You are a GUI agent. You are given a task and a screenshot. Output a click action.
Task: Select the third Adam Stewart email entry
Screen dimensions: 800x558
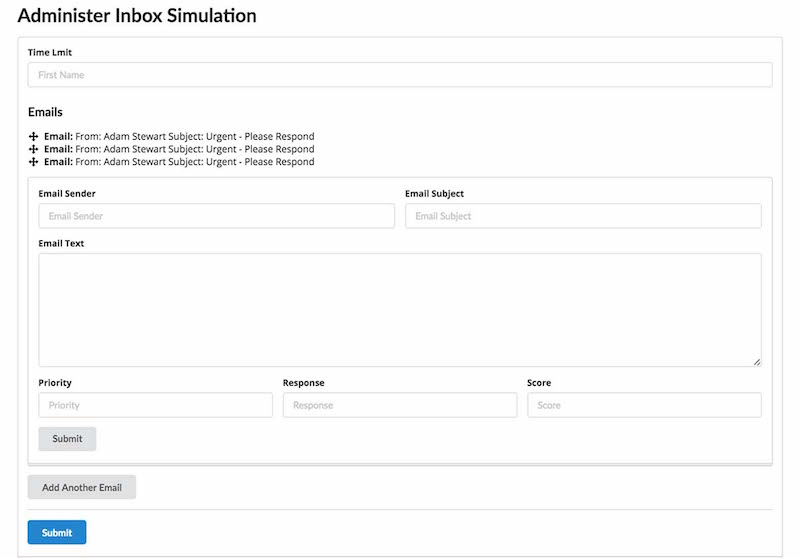click(x=179, y=162)
